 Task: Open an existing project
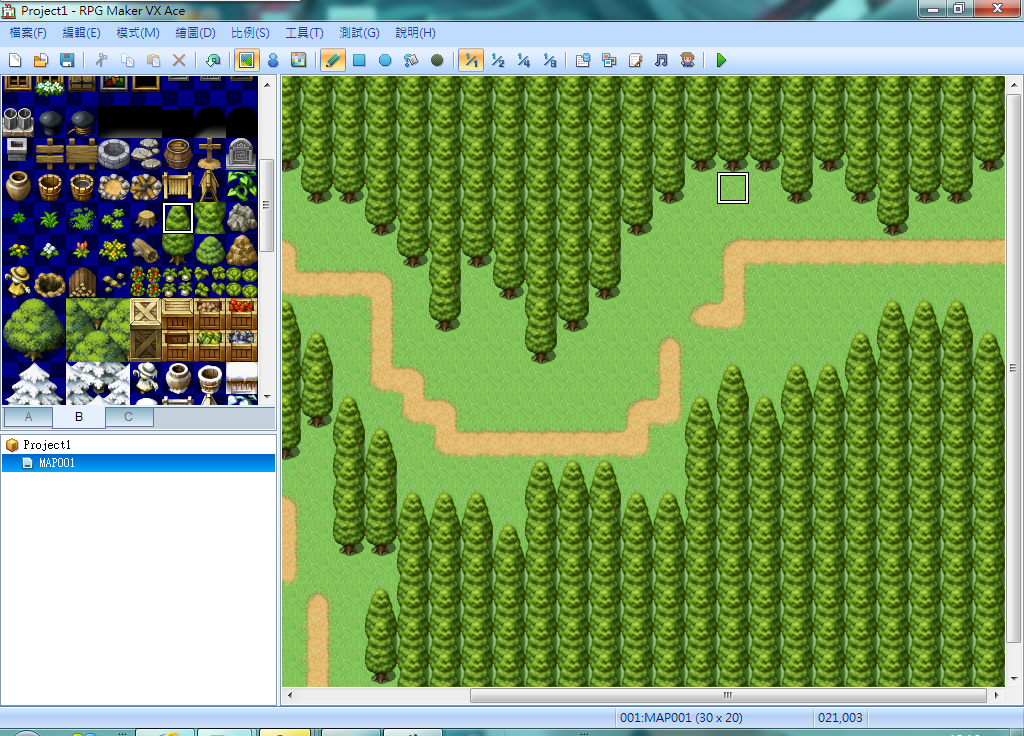click(x=40, y=61)
